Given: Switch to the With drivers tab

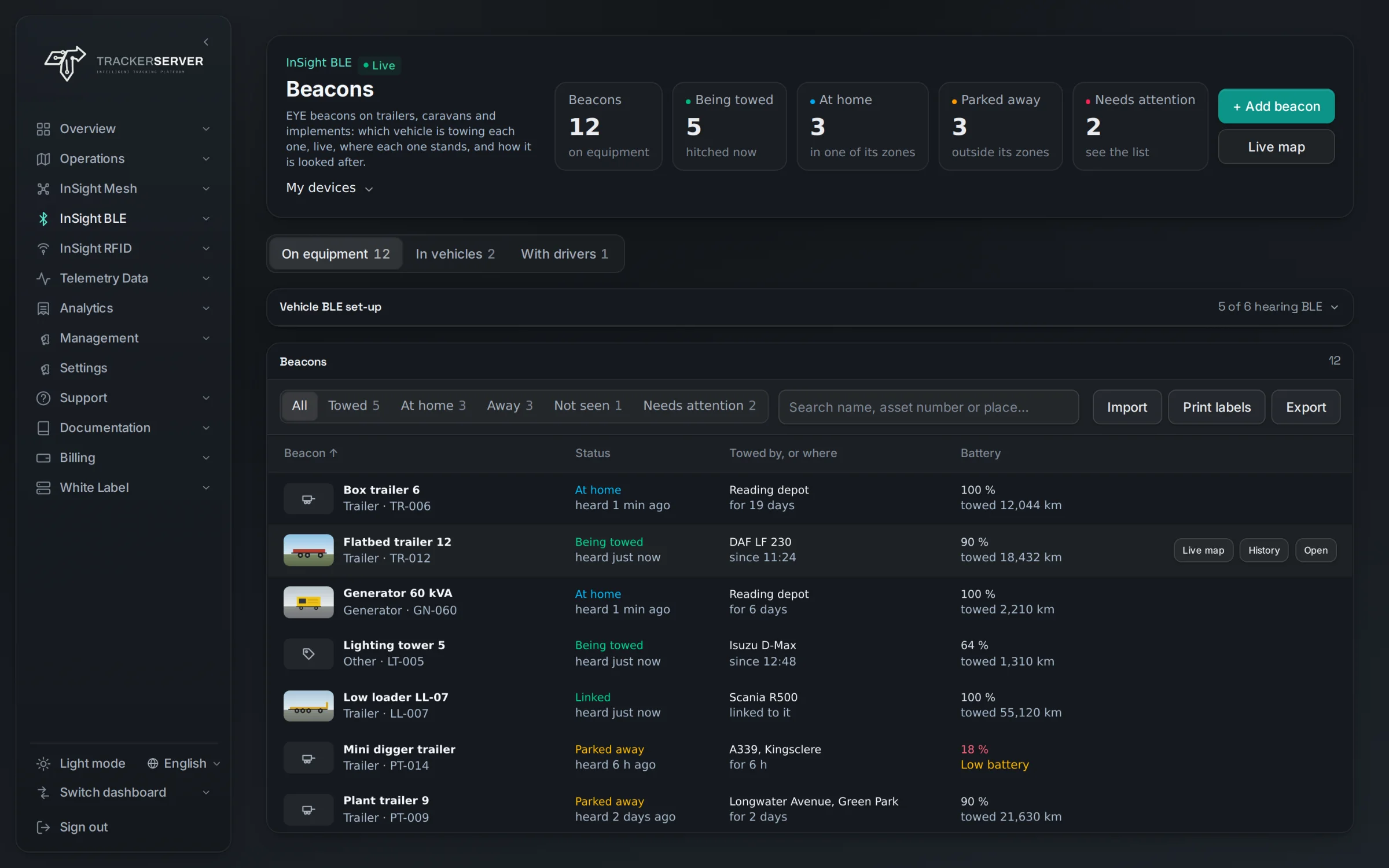Looking at the screenshot, I should 564,253.
